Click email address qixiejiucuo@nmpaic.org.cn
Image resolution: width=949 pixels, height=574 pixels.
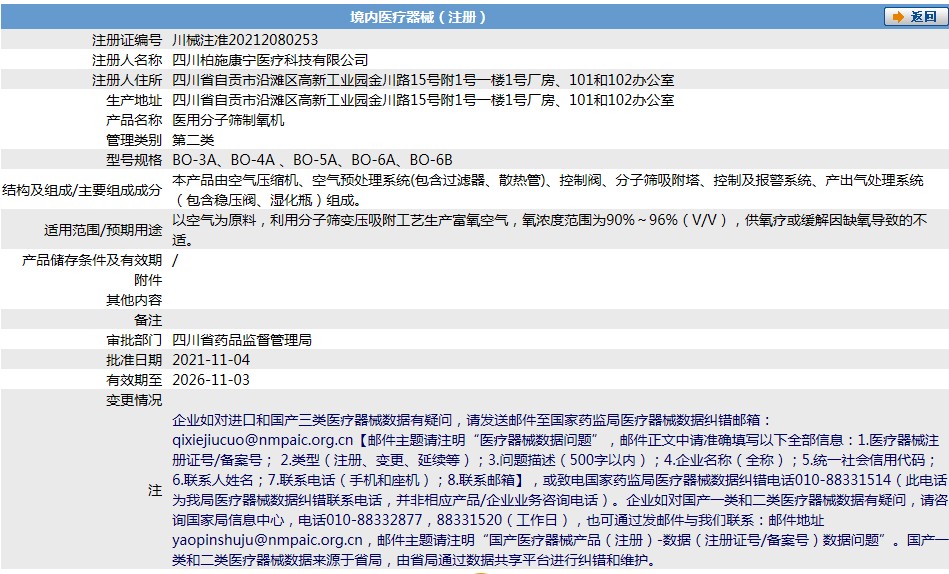click(x=262, y=440)
